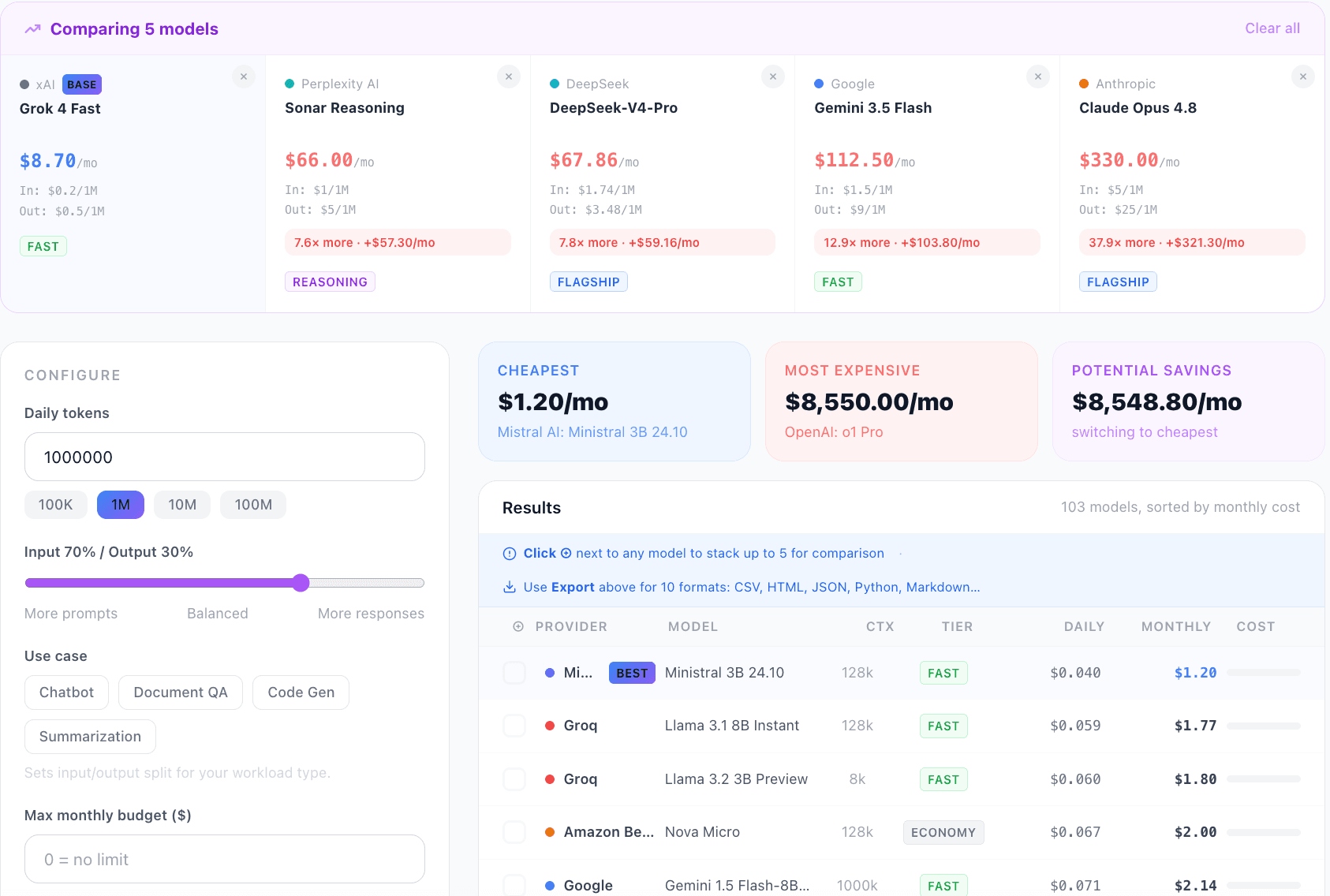The image size is (1330, 896).
Task: Remove Gemini 3.5 Flash from comparison
Action: [1038, 77]
